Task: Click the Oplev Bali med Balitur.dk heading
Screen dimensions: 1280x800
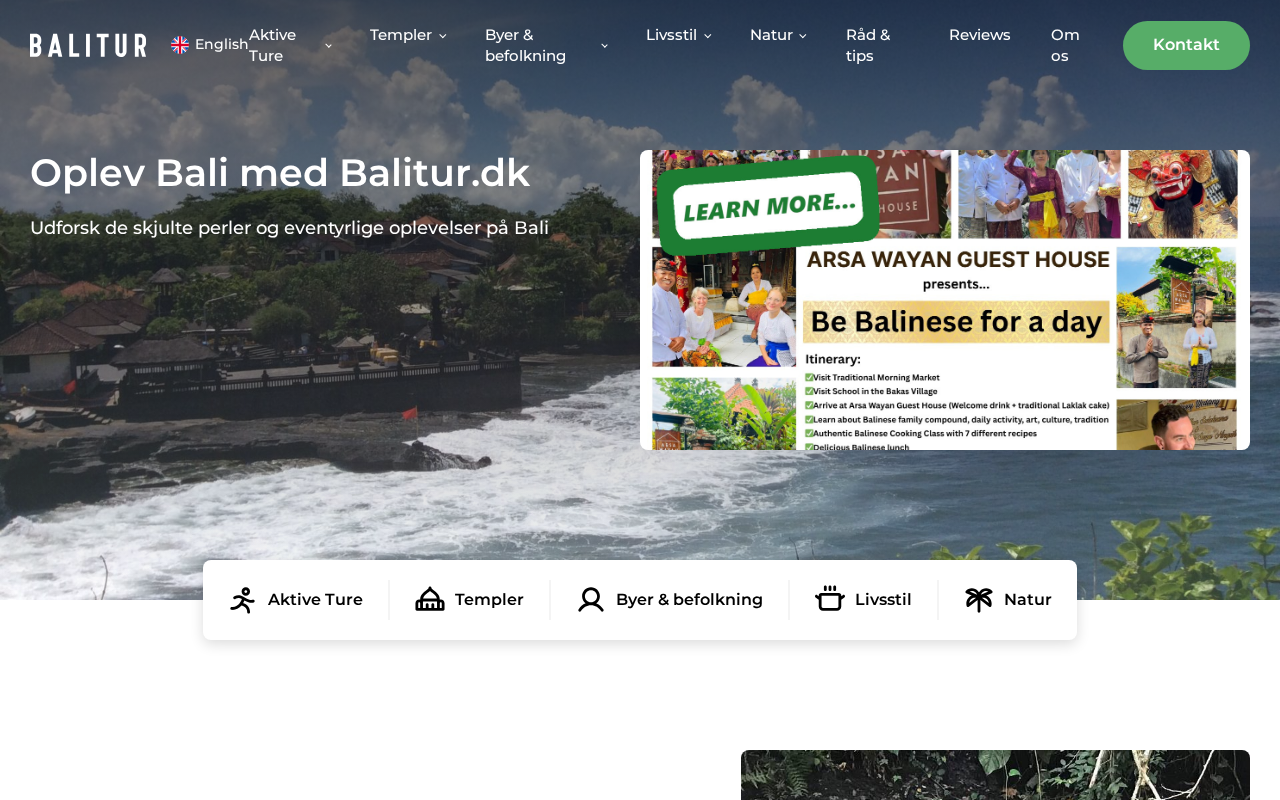Action: (x=280, y=173)
